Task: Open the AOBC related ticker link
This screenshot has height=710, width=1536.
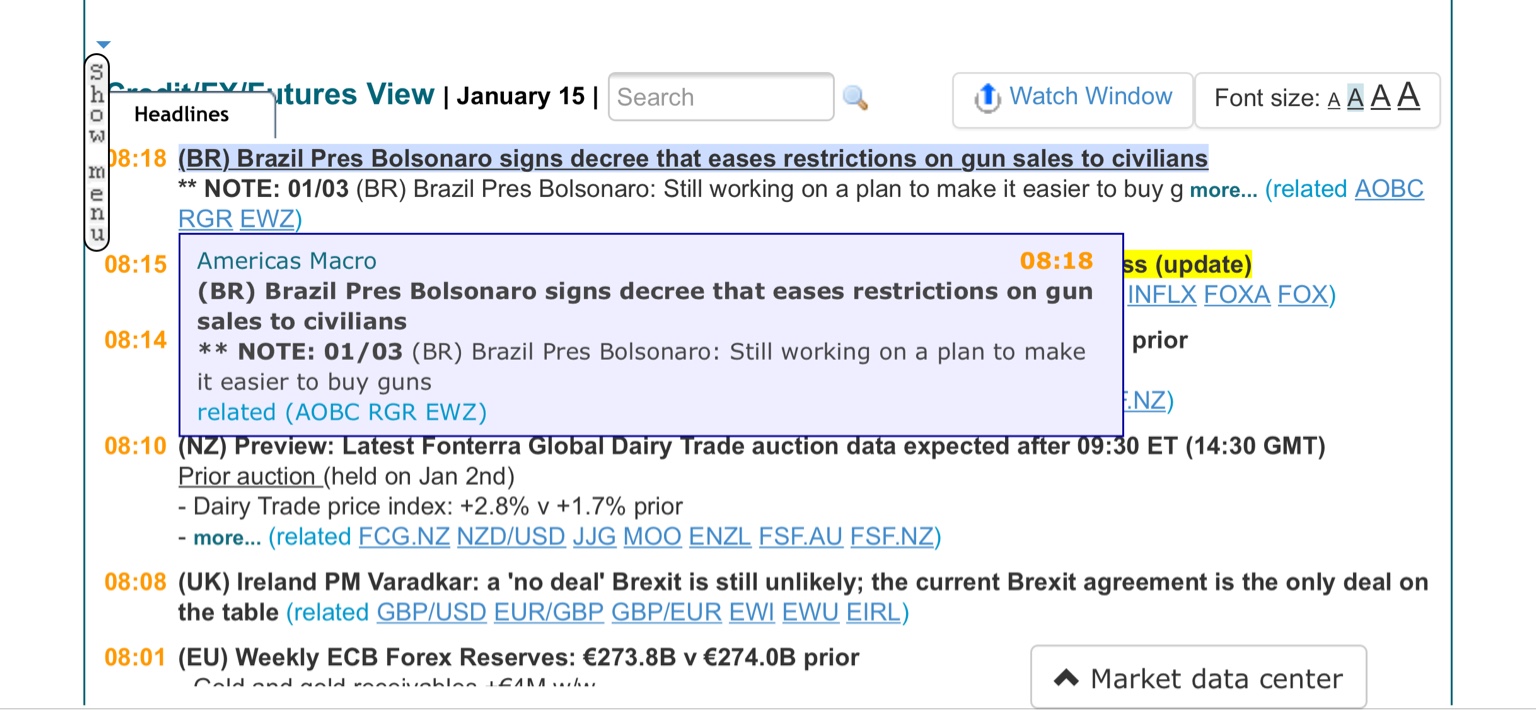Action: (x=1389, y=189)
